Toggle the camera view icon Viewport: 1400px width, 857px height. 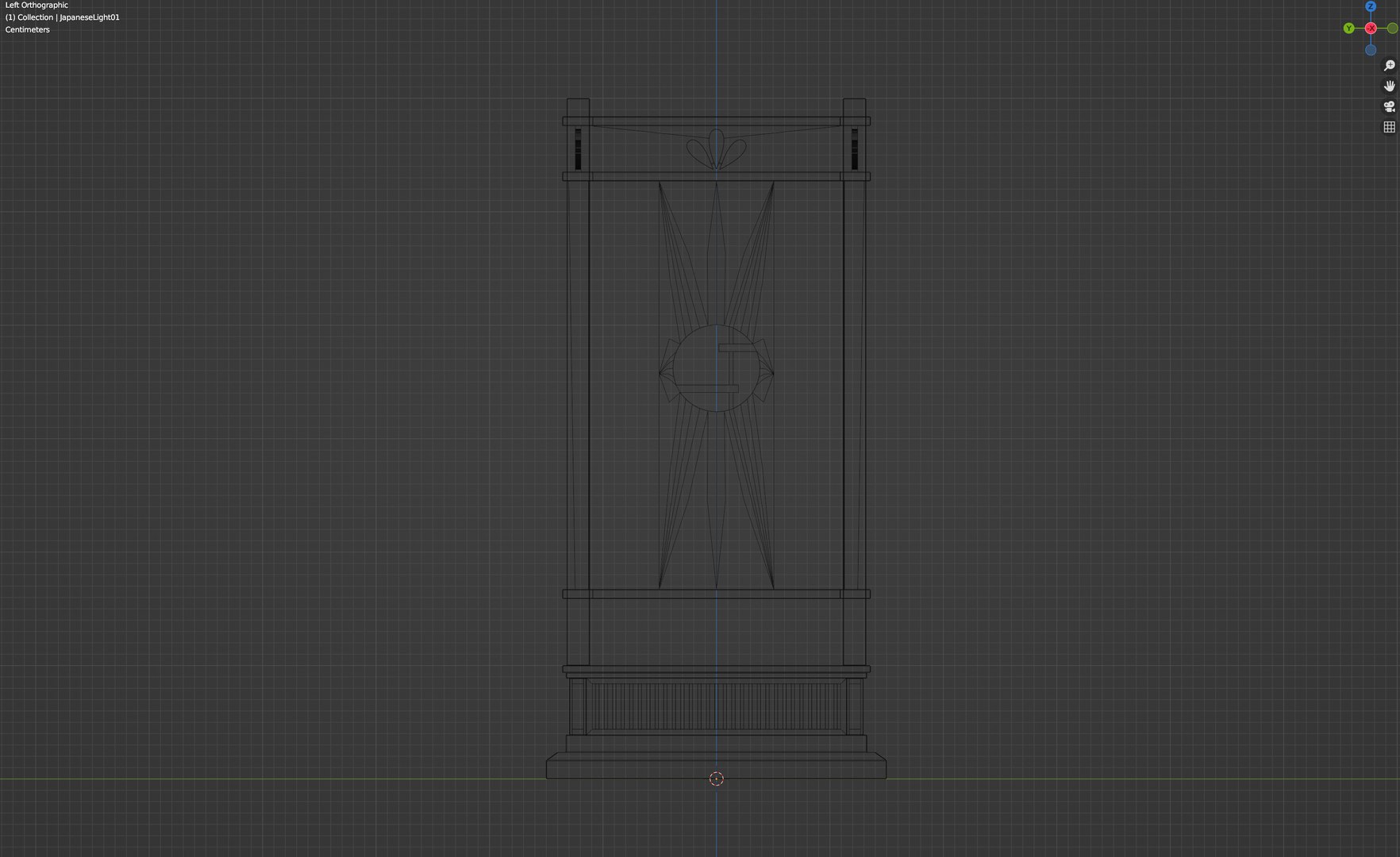click(1389, 106)
